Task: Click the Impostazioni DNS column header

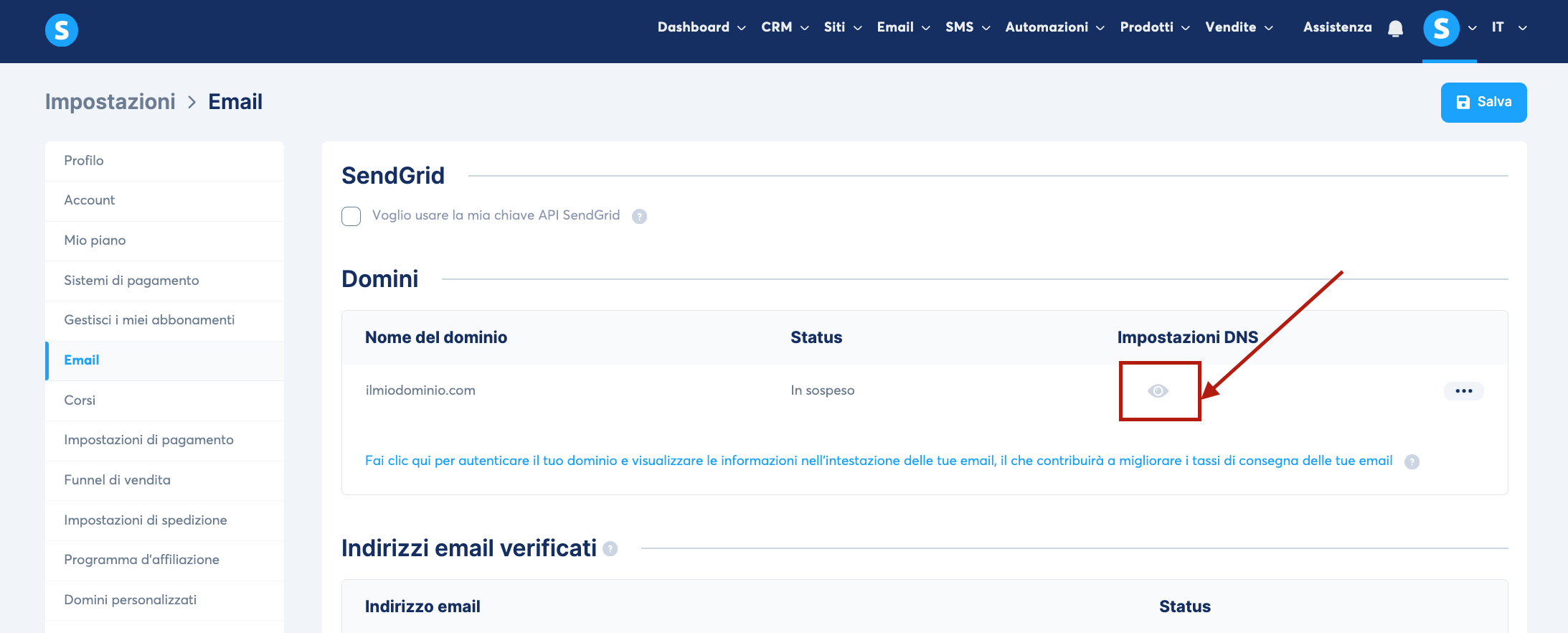Action: [1188, 337]
